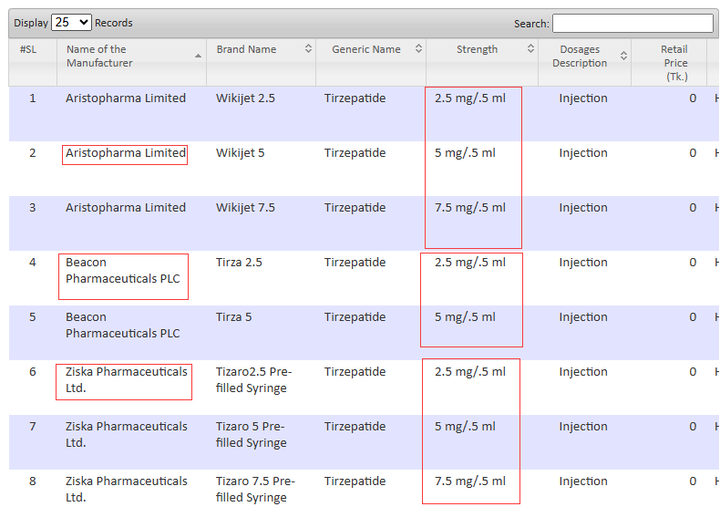Click serial number 4 cell
This screenshot has height=507, width=720.
(x=33, y=262)
